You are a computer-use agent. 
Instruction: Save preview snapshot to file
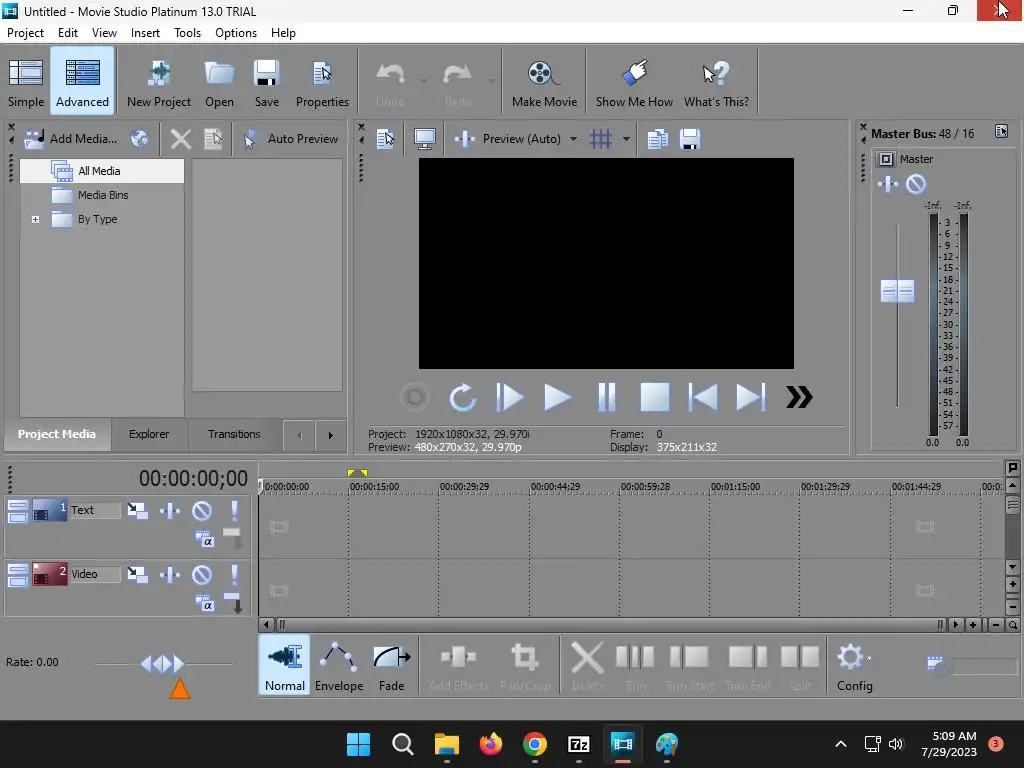pyautogui.click(x=690, y=138)
